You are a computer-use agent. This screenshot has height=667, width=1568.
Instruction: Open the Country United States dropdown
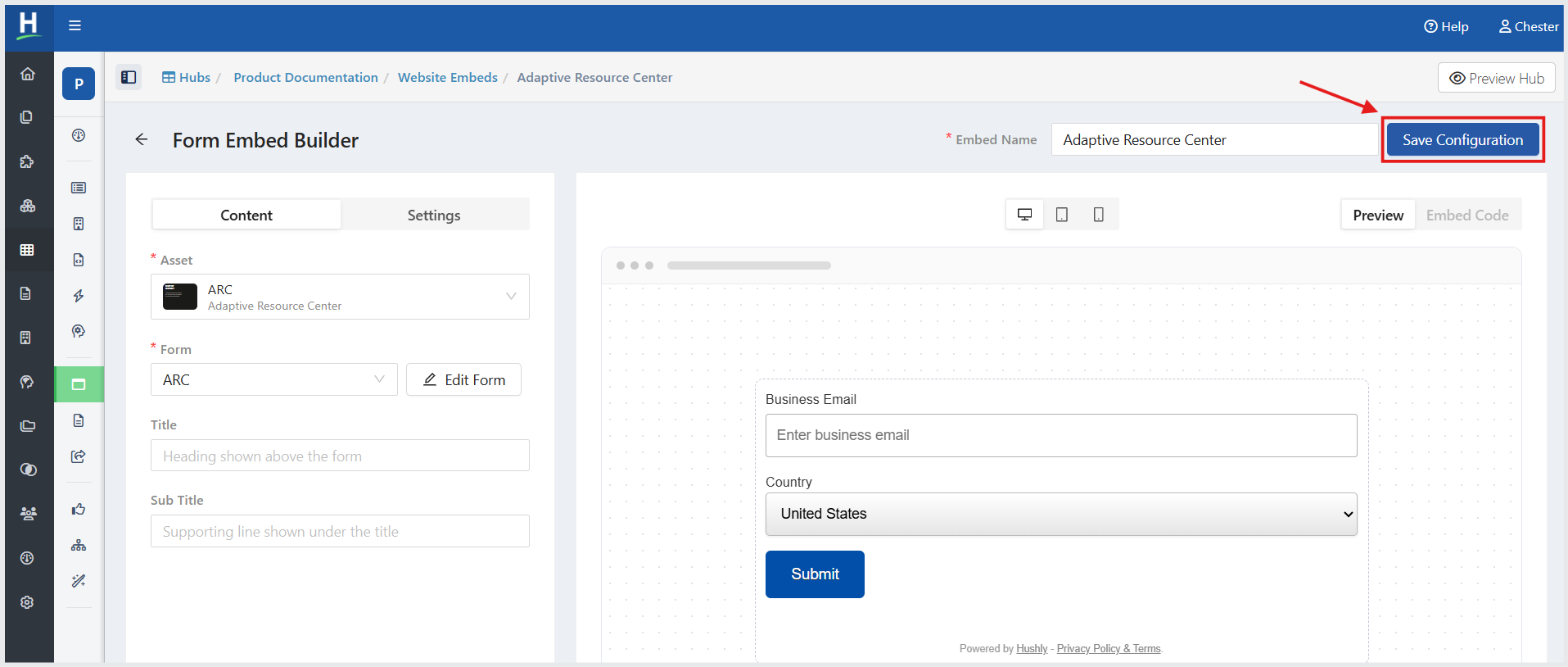tap(1061, 514)
